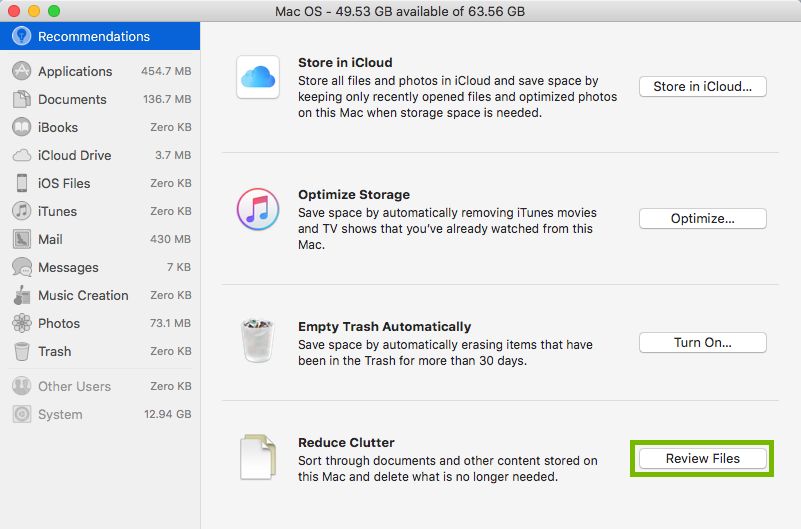Click the iOS Files phone icon

21,183
